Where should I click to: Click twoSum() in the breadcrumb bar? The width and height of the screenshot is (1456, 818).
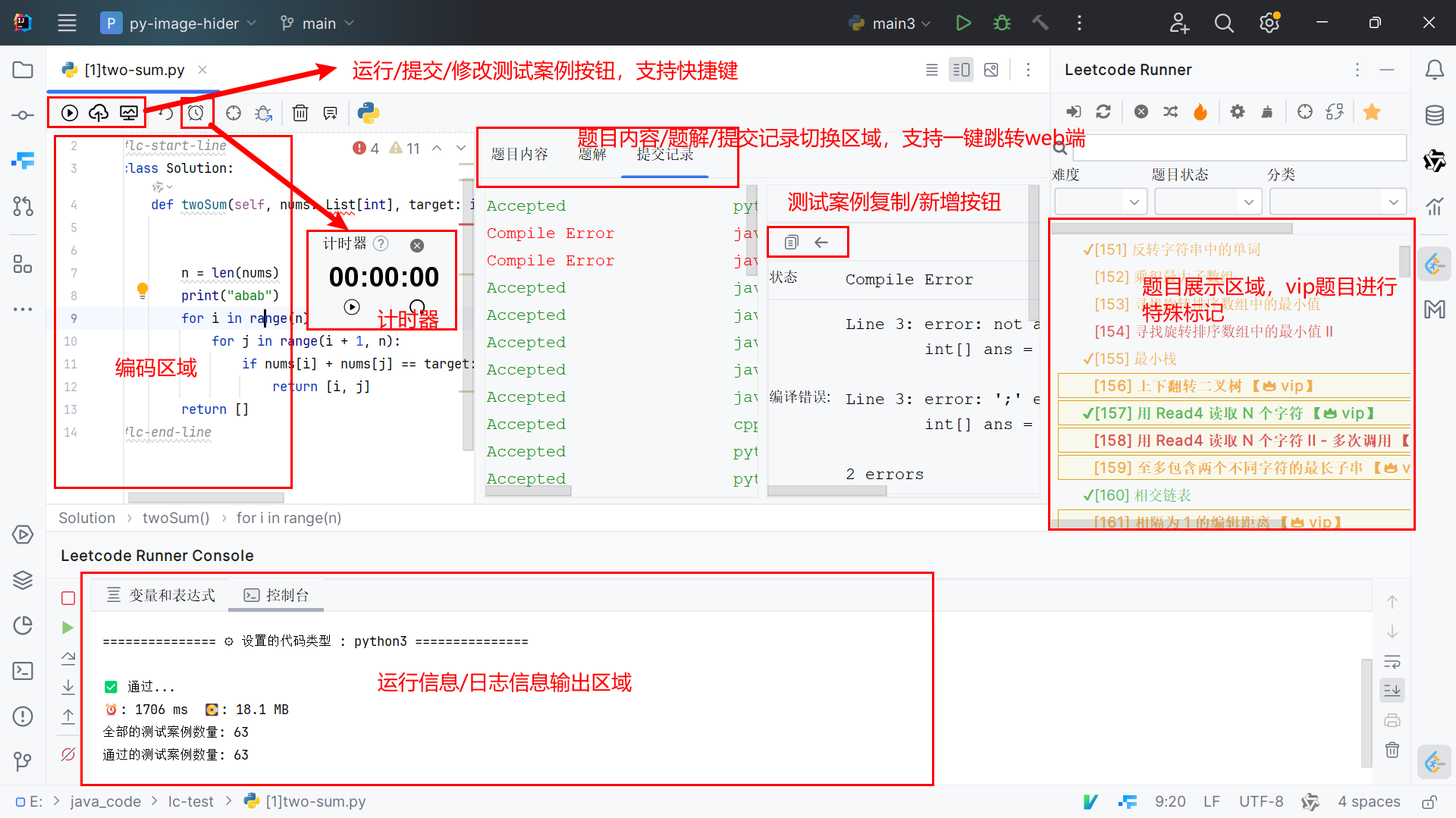pyautogui.click(x=176, y=518)
